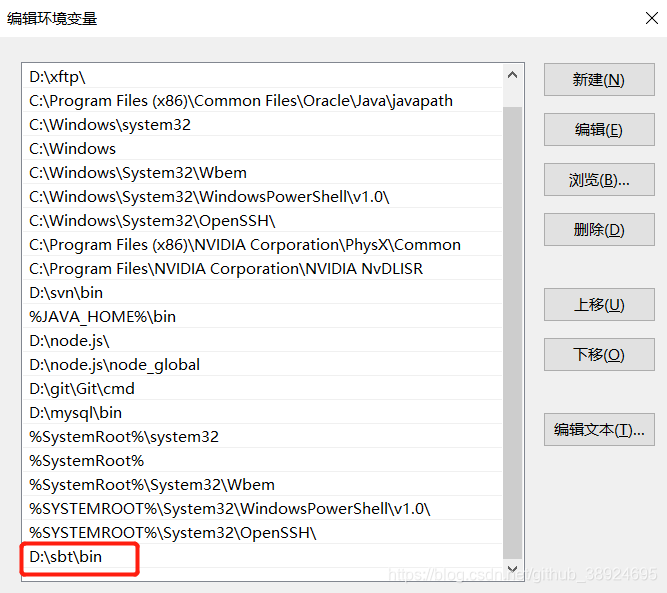Select the D:\mysql\bin entry
The width and height of the screenshot is (667, 593).
tap(262, 413)
